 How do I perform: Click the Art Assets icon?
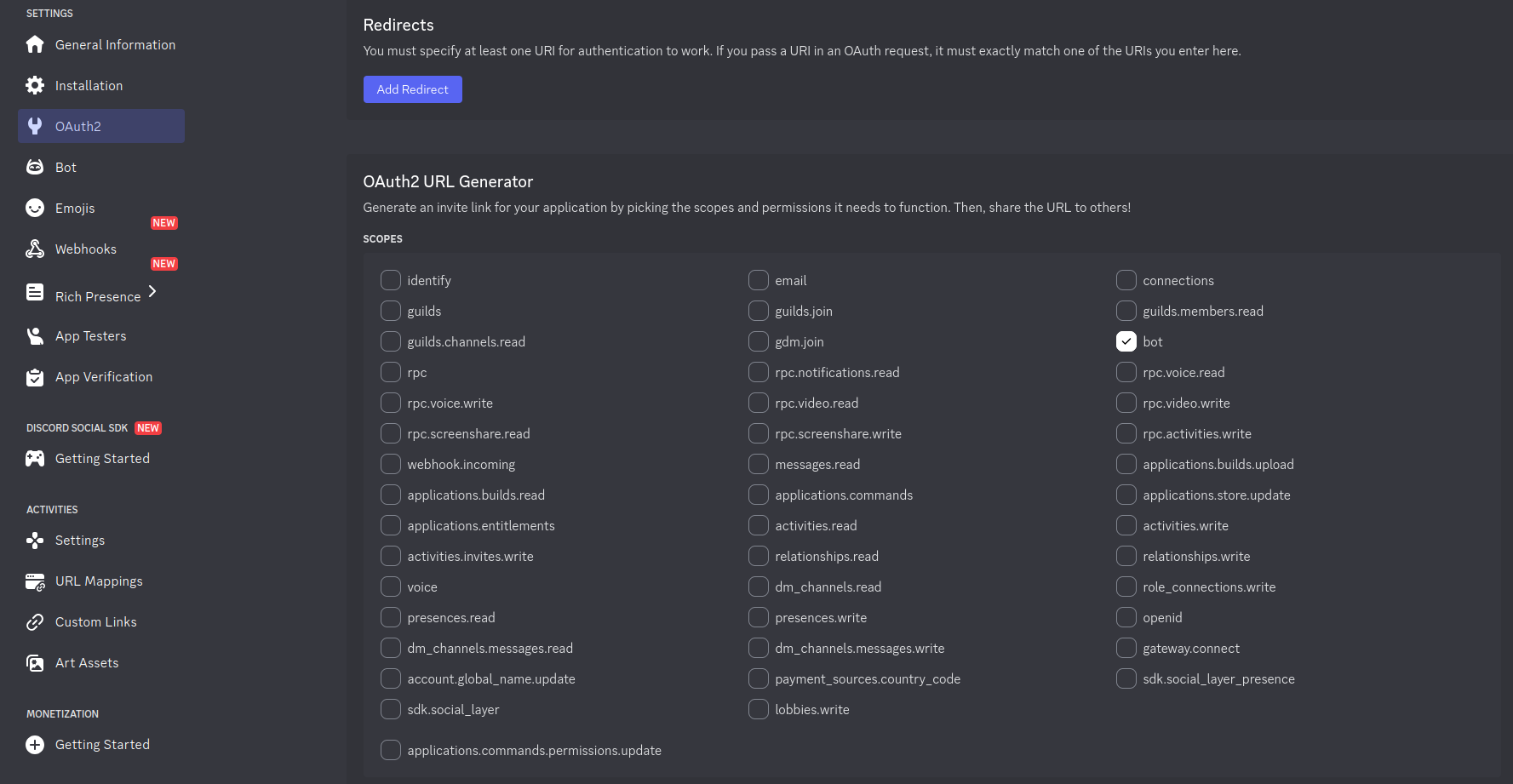tap(34, 662)
